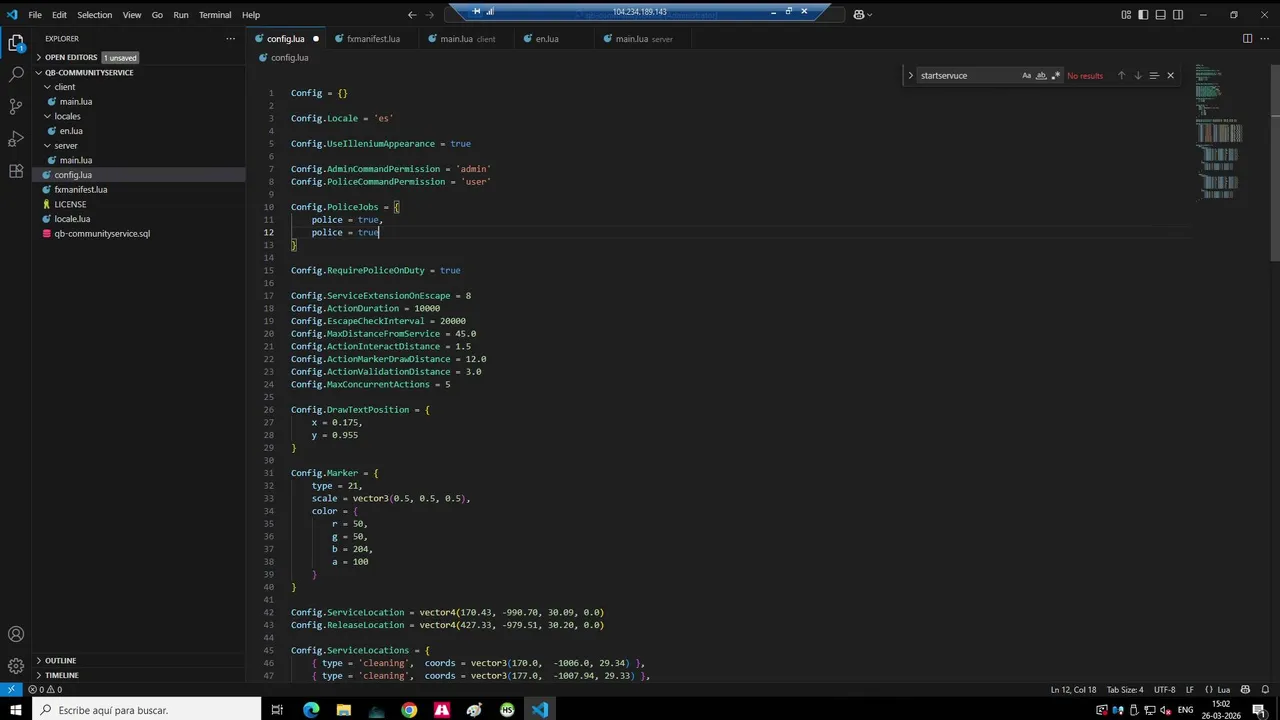Open the Accounts menu in activity bar

point(16,634)
